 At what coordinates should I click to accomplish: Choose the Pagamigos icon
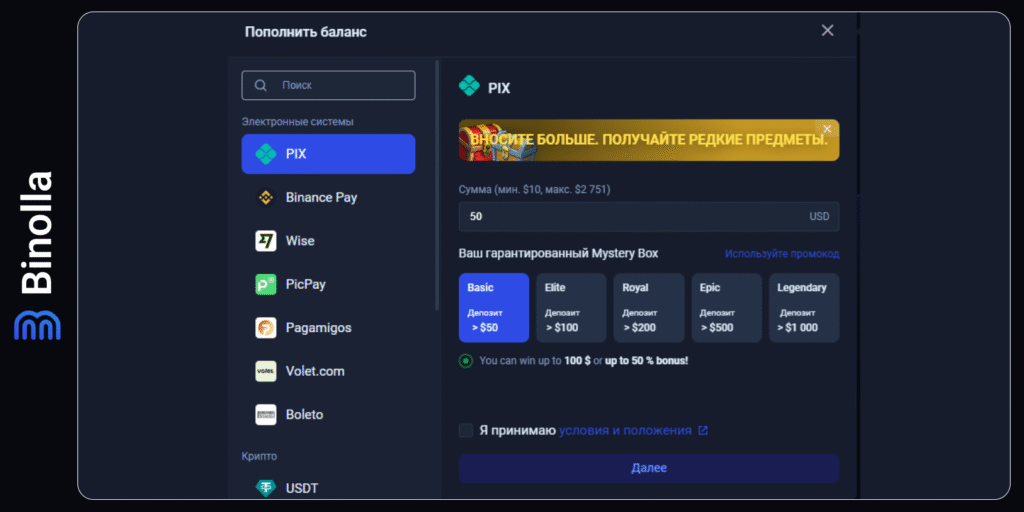click(266, 328)
